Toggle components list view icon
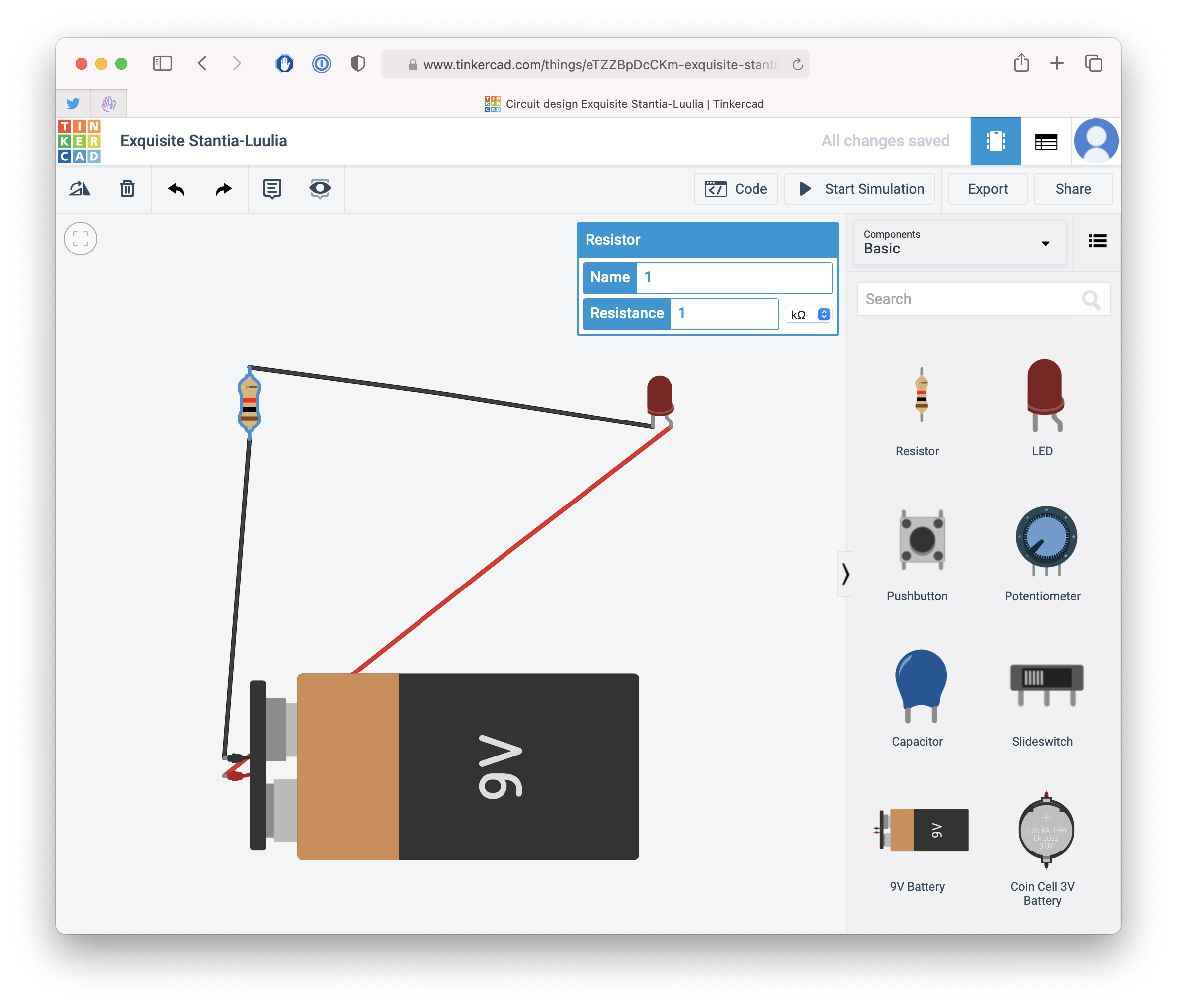Viewport: 1177px width, 1008px height. pyautogui.click(x=1097, y=241)
